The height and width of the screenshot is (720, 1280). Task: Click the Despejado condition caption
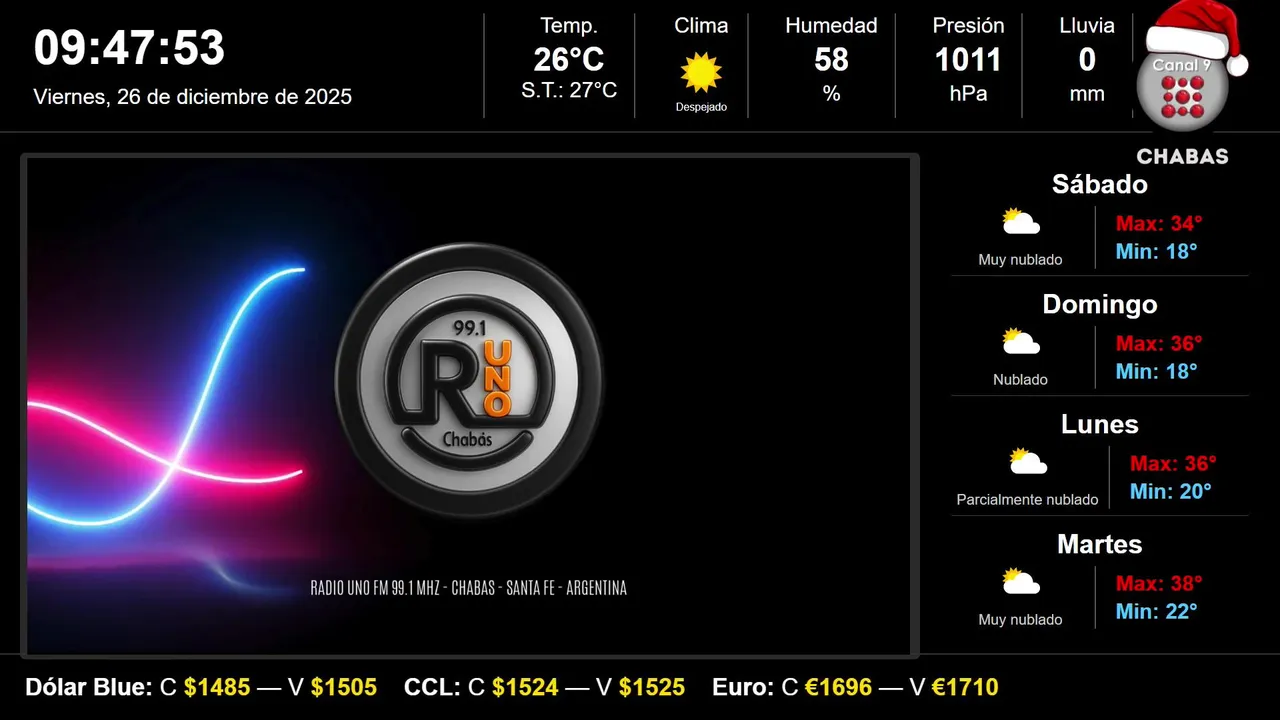(701, 107)
